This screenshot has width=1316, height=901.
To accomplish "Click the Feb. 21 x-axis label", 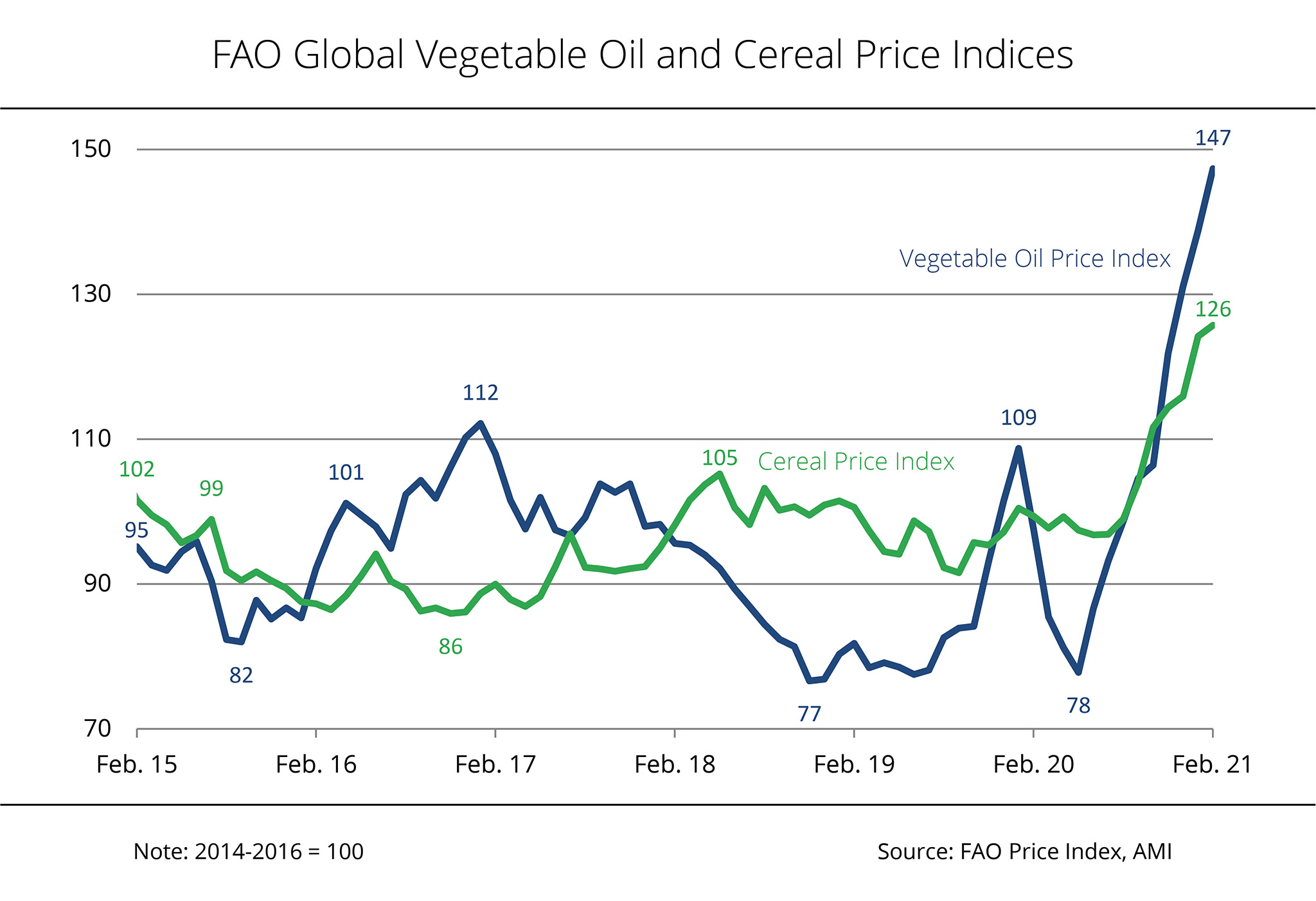I will 1213,765.
